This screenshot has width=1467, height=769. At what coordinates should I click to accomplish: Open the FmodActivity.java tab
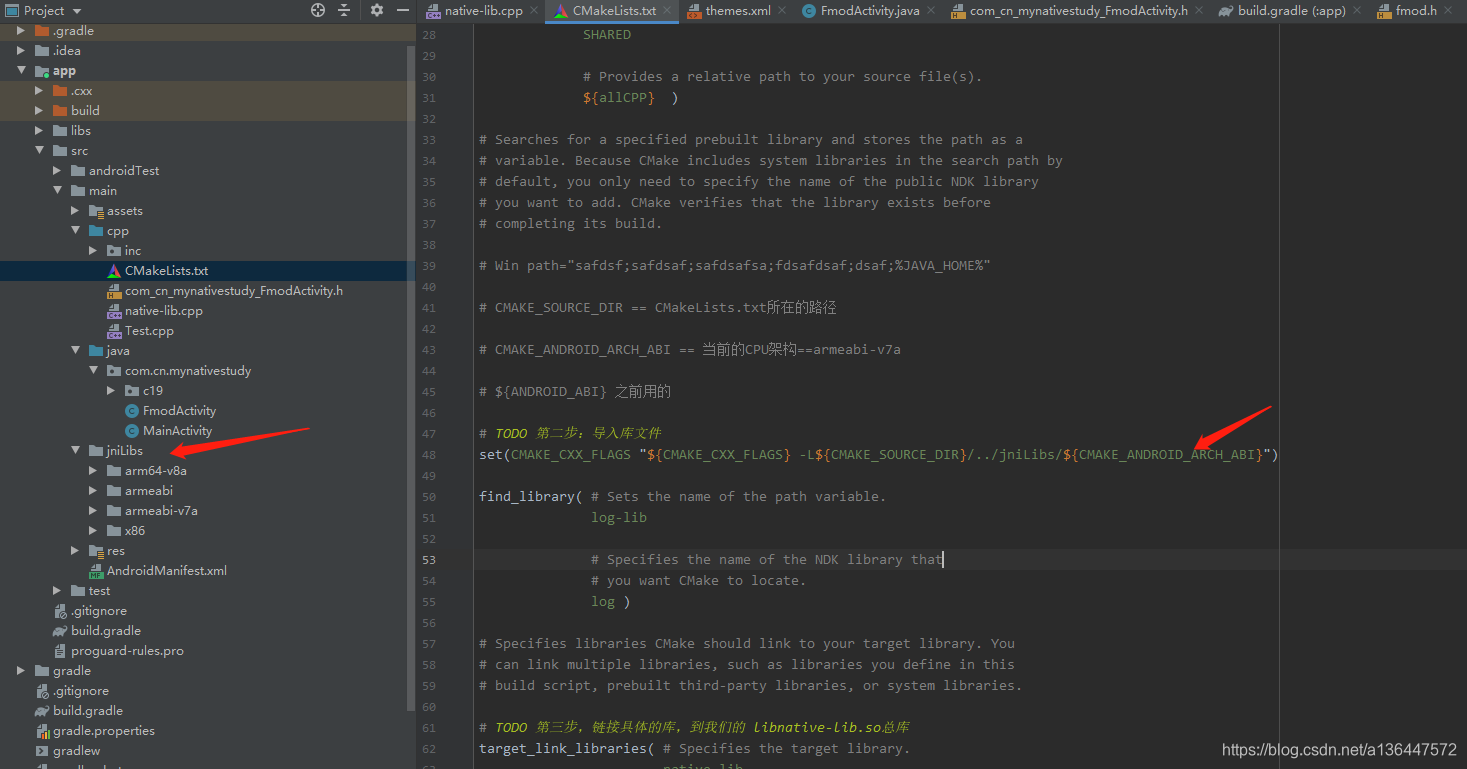pos(870,11)
